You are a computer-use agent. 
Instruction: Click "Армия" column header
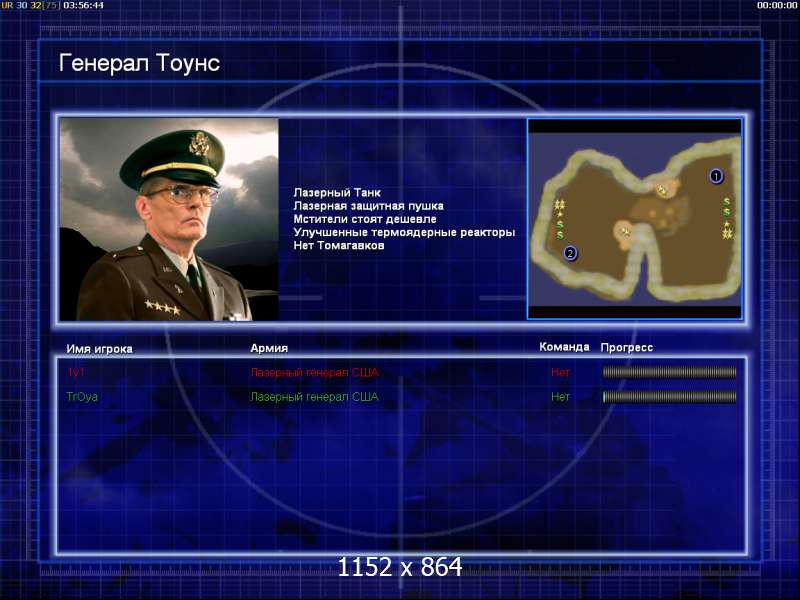[269, 348]
